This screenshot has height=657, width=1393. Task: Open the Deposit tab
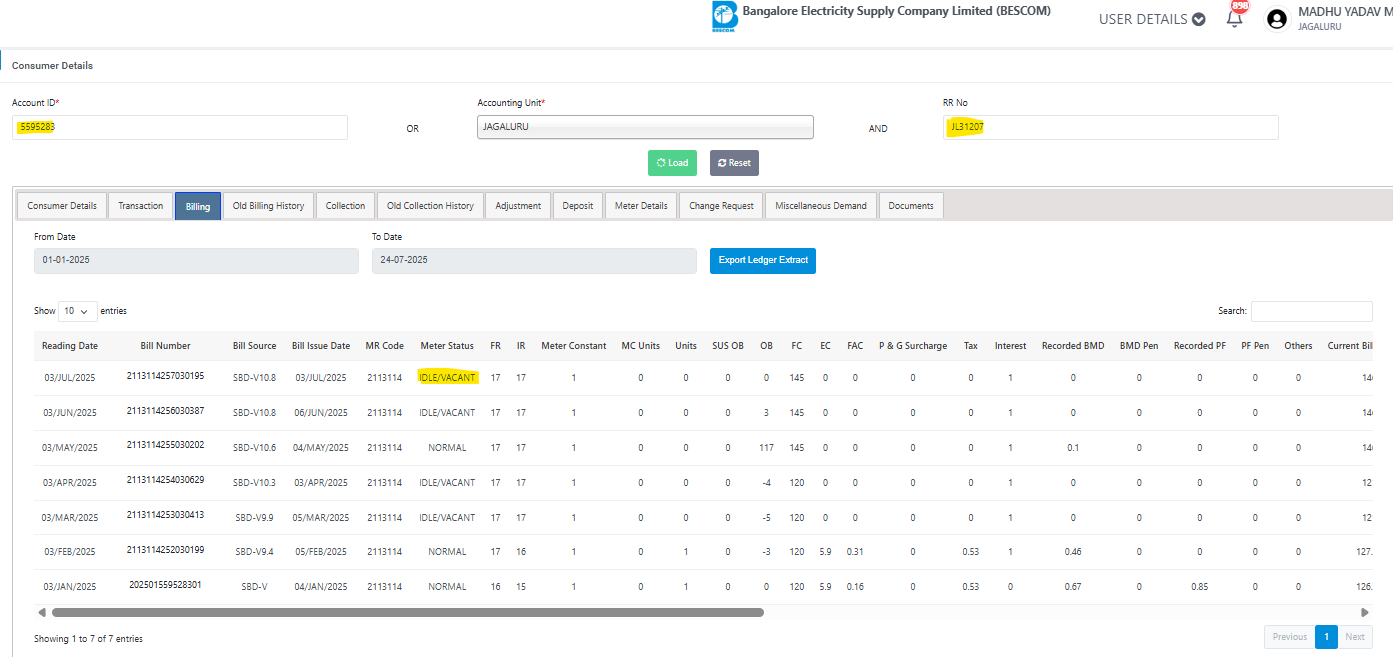click(x=578, y=206)
